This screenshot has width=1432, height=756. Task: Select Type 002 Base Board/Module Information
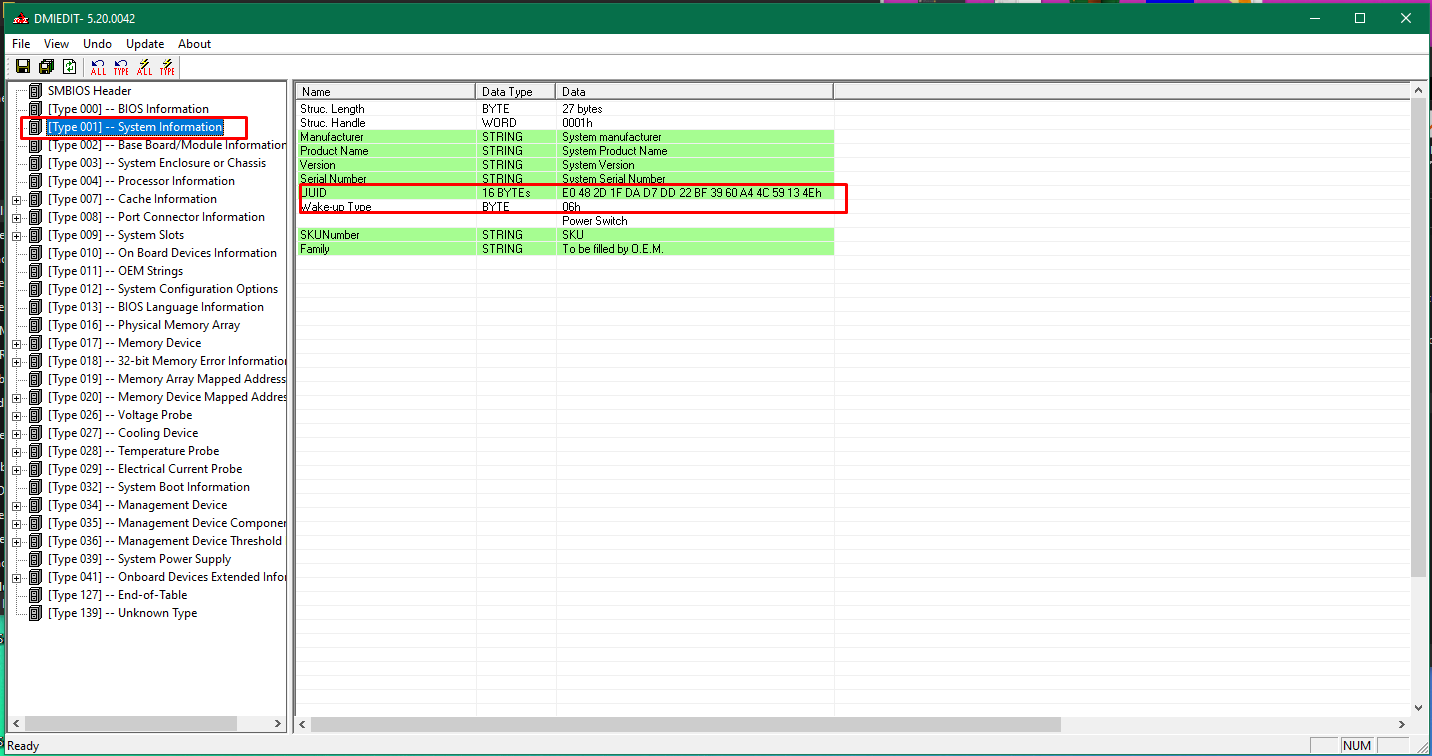pyautogui.click(x=167, y=145)
